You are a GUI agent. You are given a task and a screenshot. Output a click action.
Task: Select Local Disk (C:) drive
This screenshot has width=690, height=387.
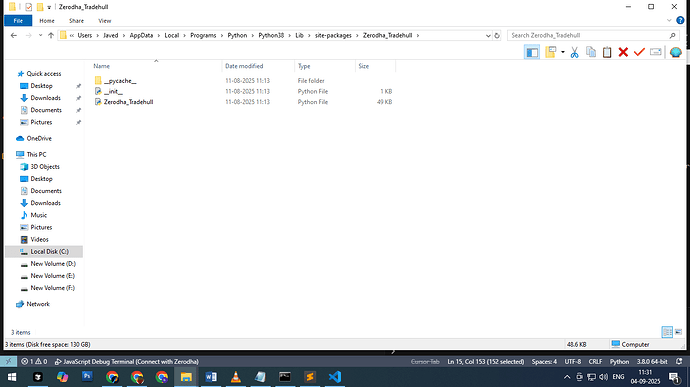[49, 251]
